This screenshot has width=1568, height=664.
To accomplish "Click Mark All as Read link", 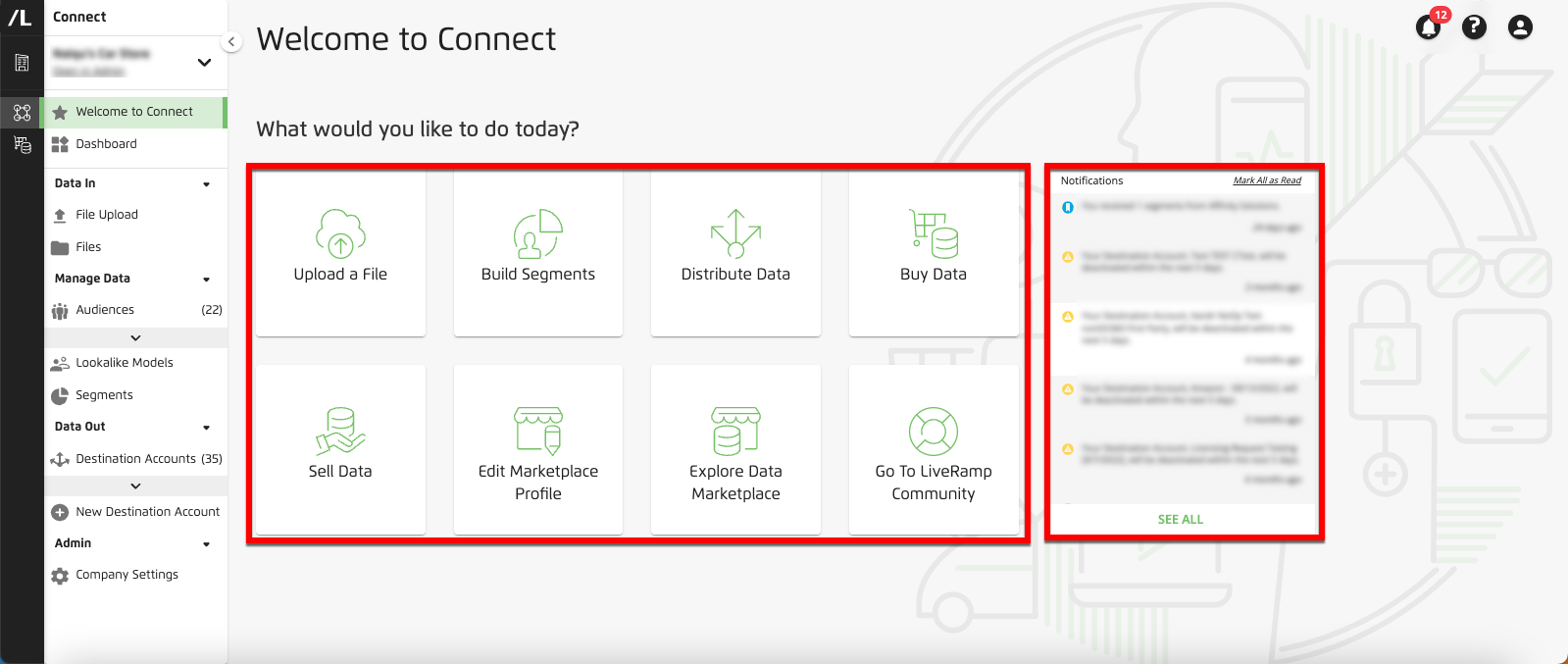I will (1267, 180).
